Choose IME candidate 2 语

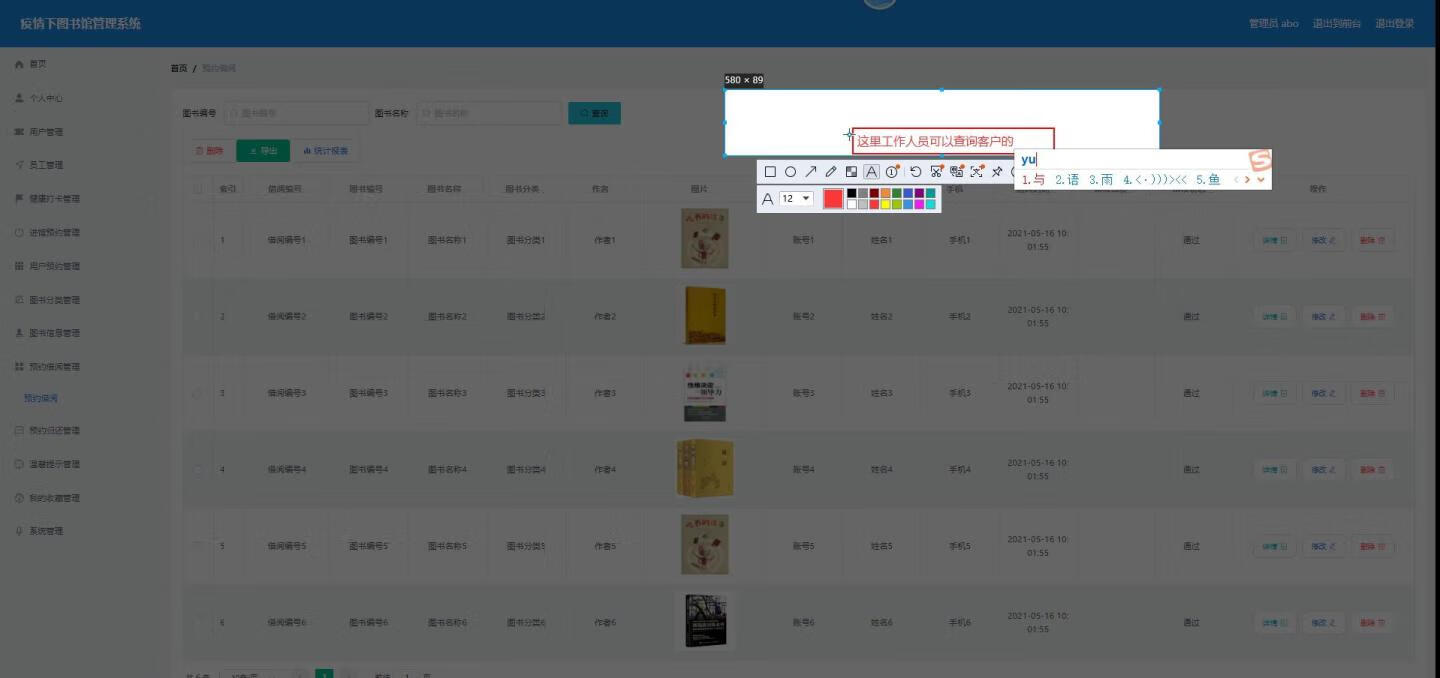(x=1067, y=180)
